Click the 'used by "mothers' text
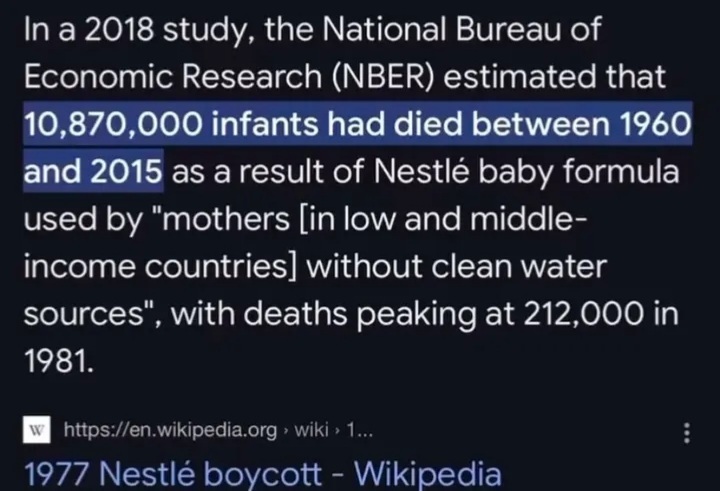This screenshot has height=491, width=720. tap(157, 219)
